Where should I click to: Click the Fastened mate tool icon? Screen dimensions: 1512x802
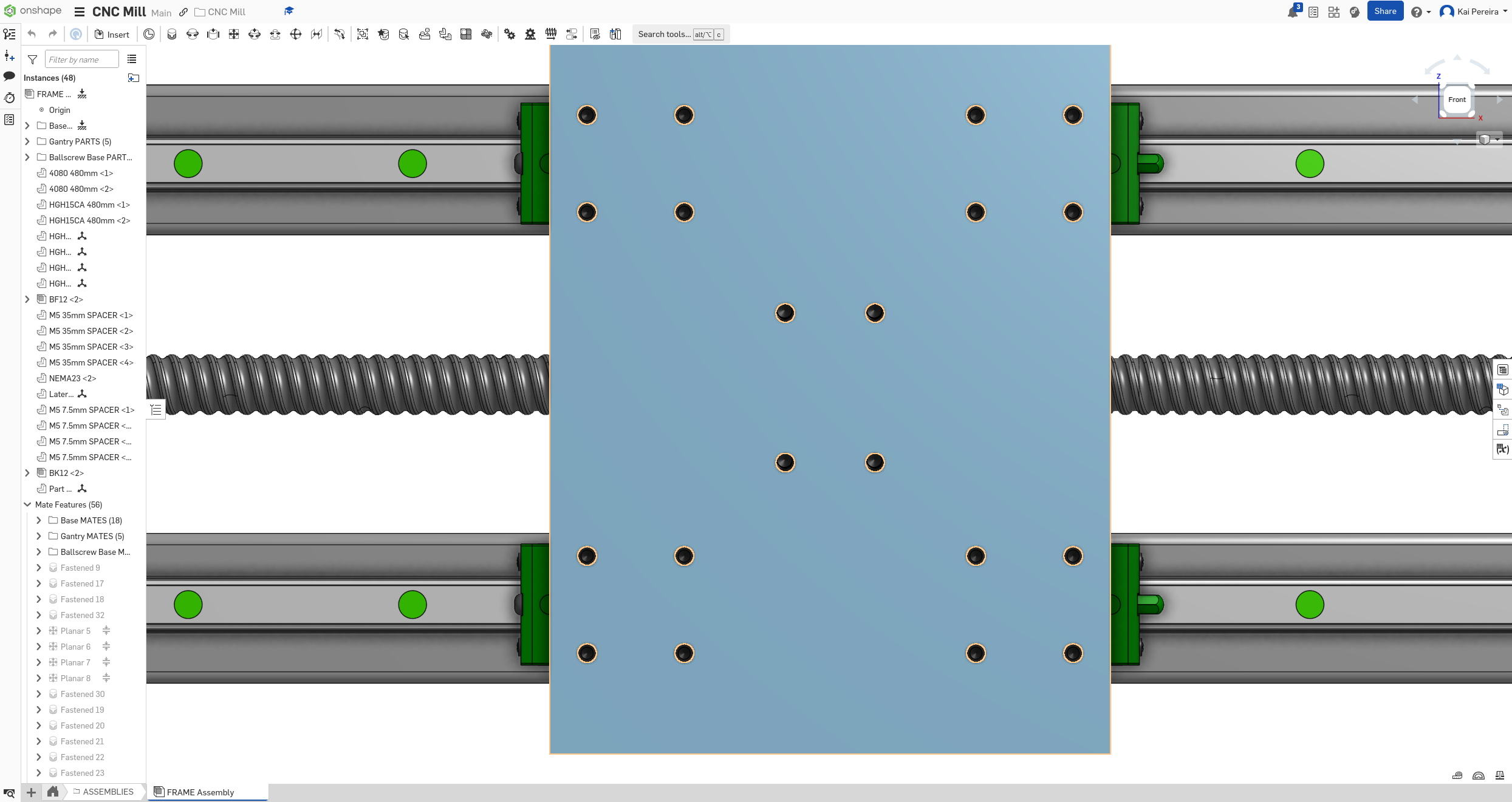[x=172, y=35]
